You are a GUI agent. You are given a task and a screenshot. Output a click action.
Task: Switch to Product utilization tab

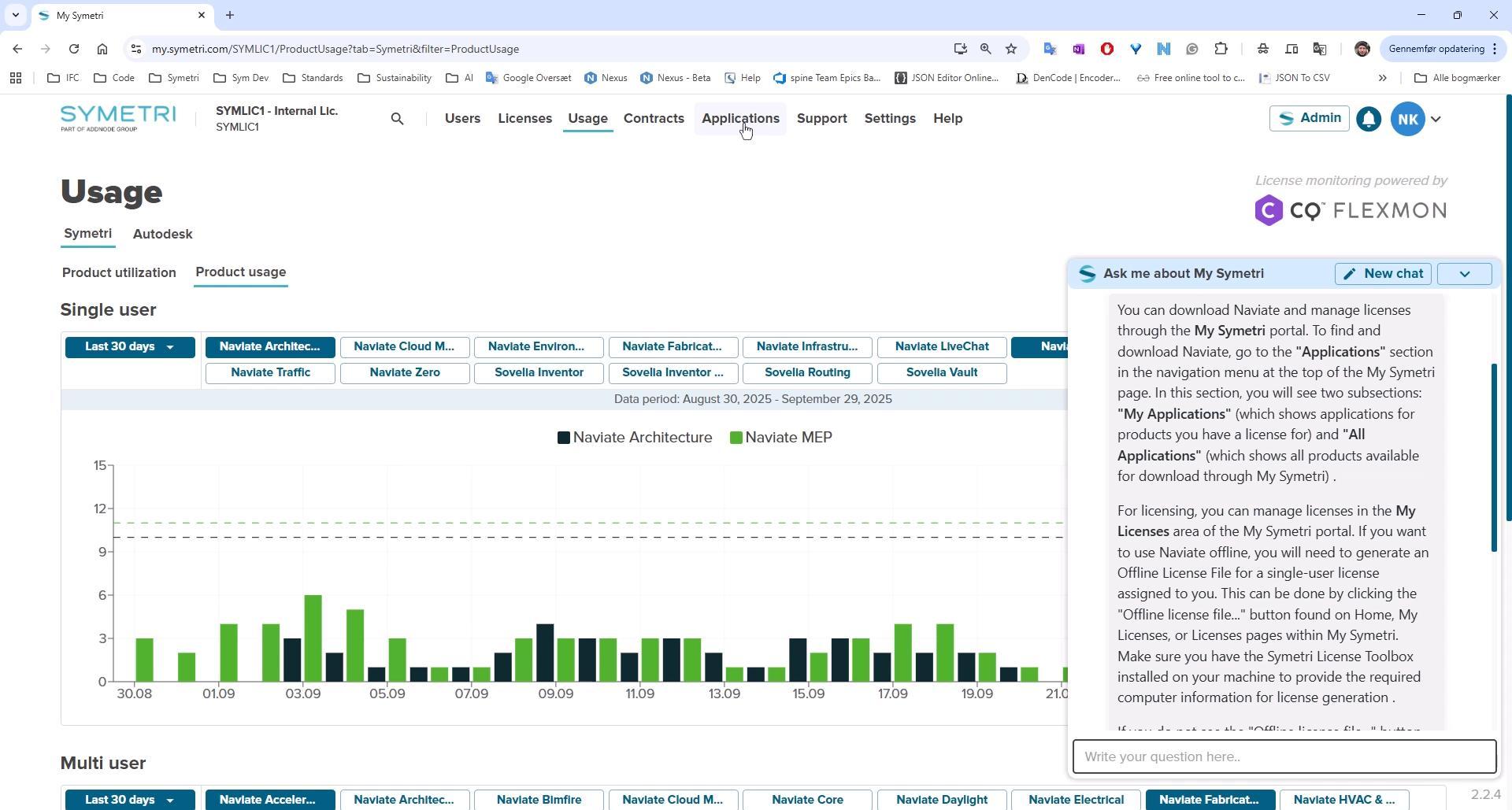(119, 273)
